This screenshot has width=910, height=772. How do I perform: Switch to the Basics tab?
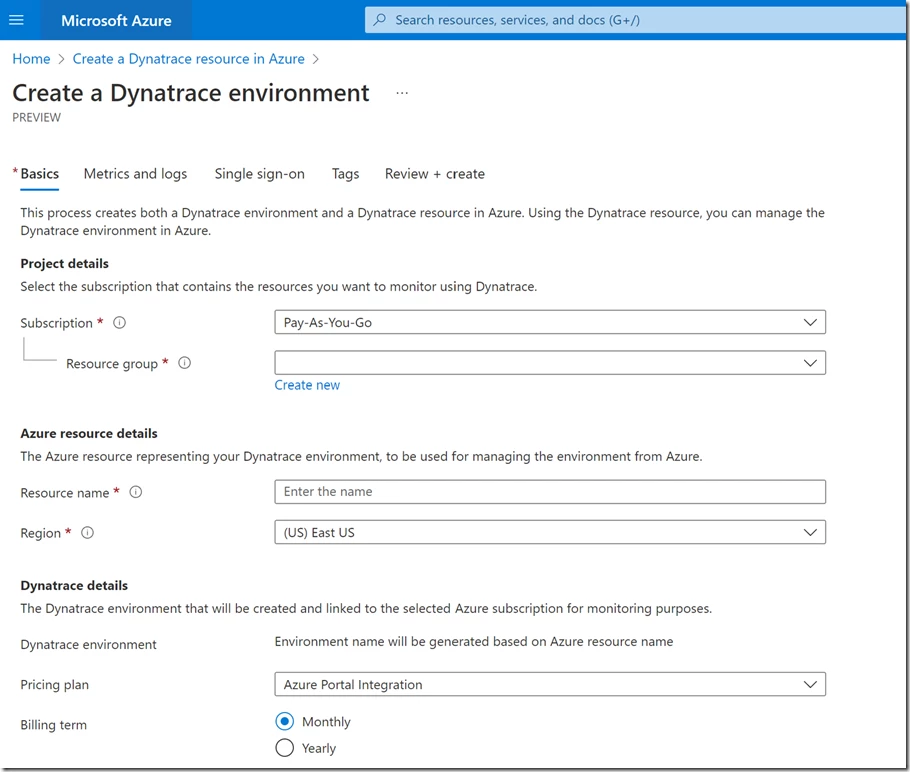tap(39, 174)
